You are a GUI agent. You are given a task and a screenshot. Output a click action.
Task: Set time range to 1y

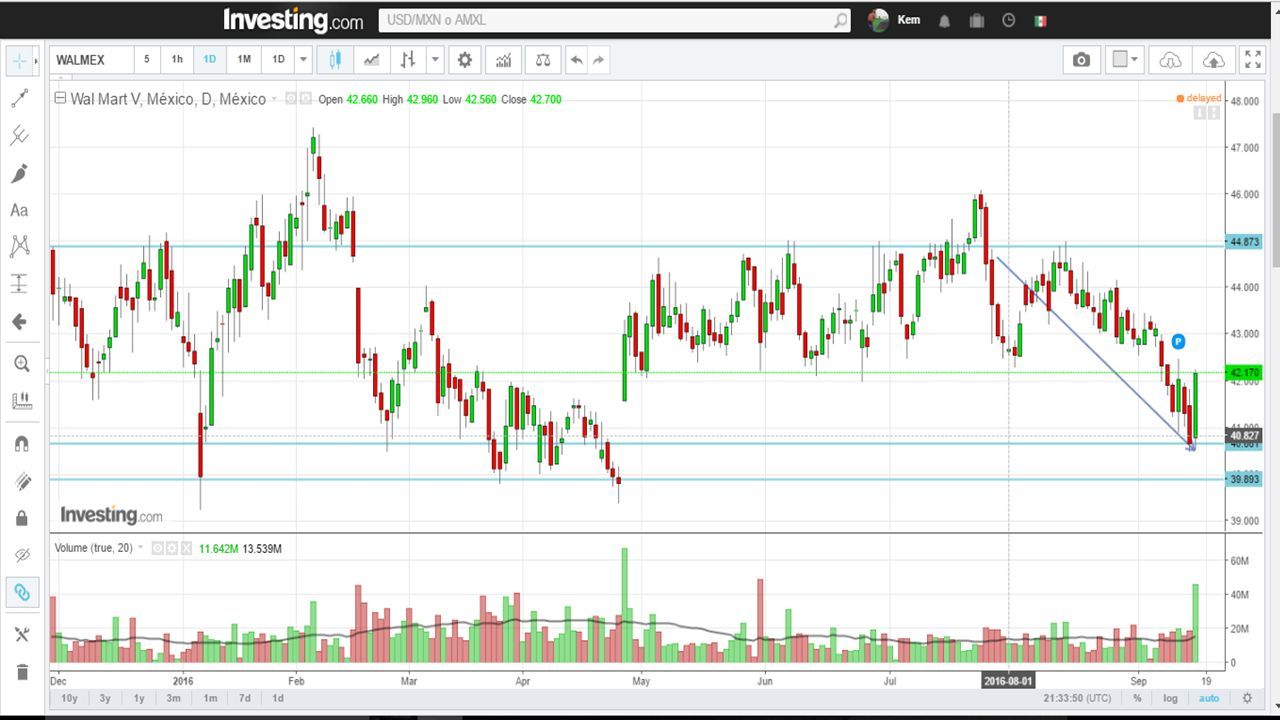pos(139,698)
